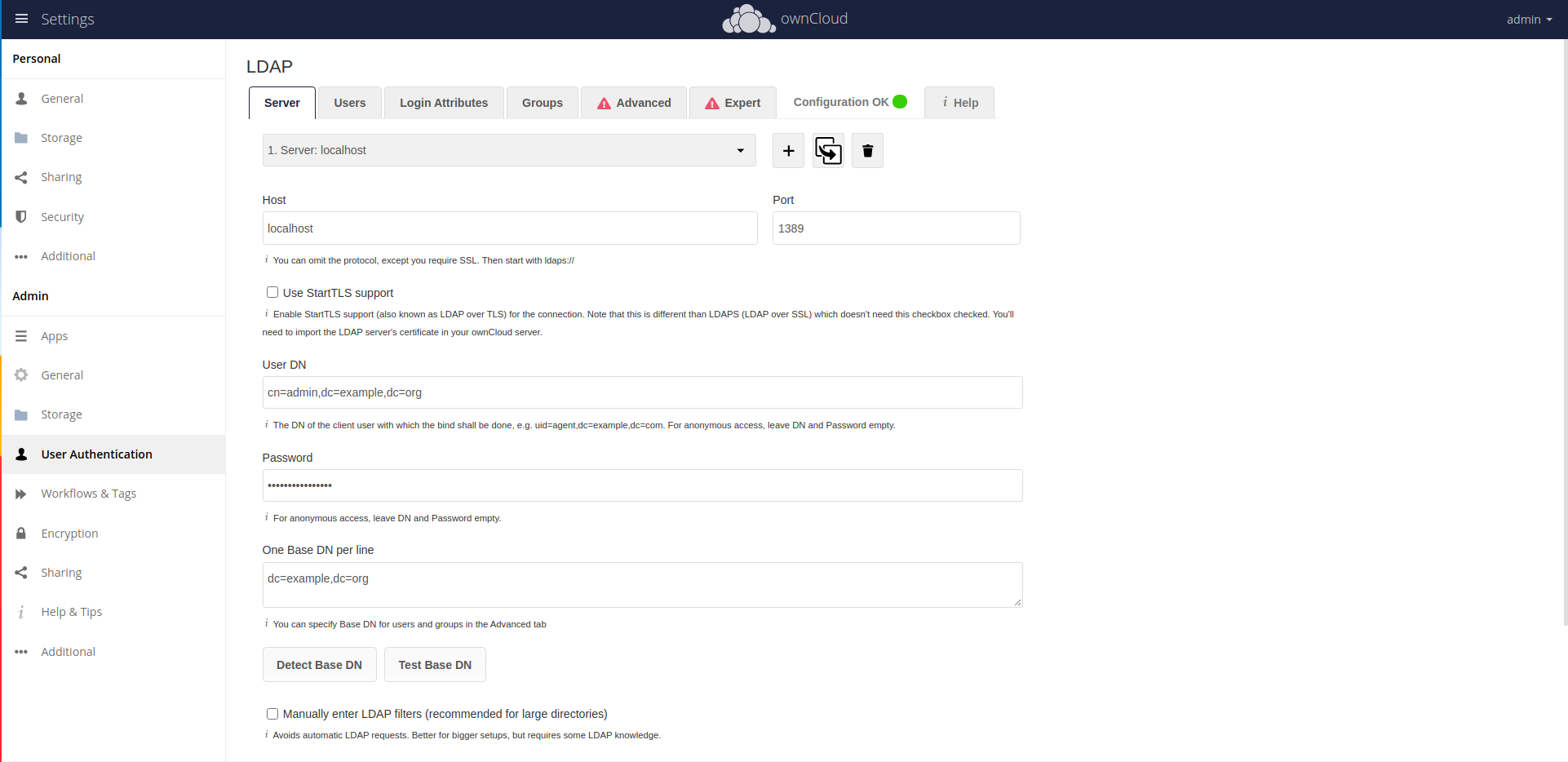Open the Expert tab

733,103
